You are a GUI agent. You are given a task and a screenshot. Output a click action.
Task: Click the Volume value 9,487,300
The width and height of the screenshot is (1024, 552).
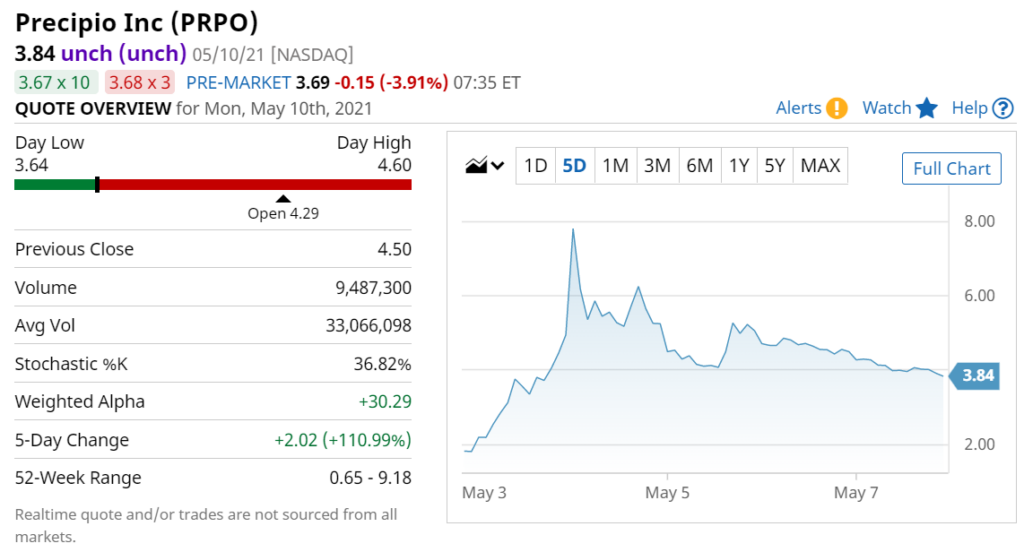point(374,287)
